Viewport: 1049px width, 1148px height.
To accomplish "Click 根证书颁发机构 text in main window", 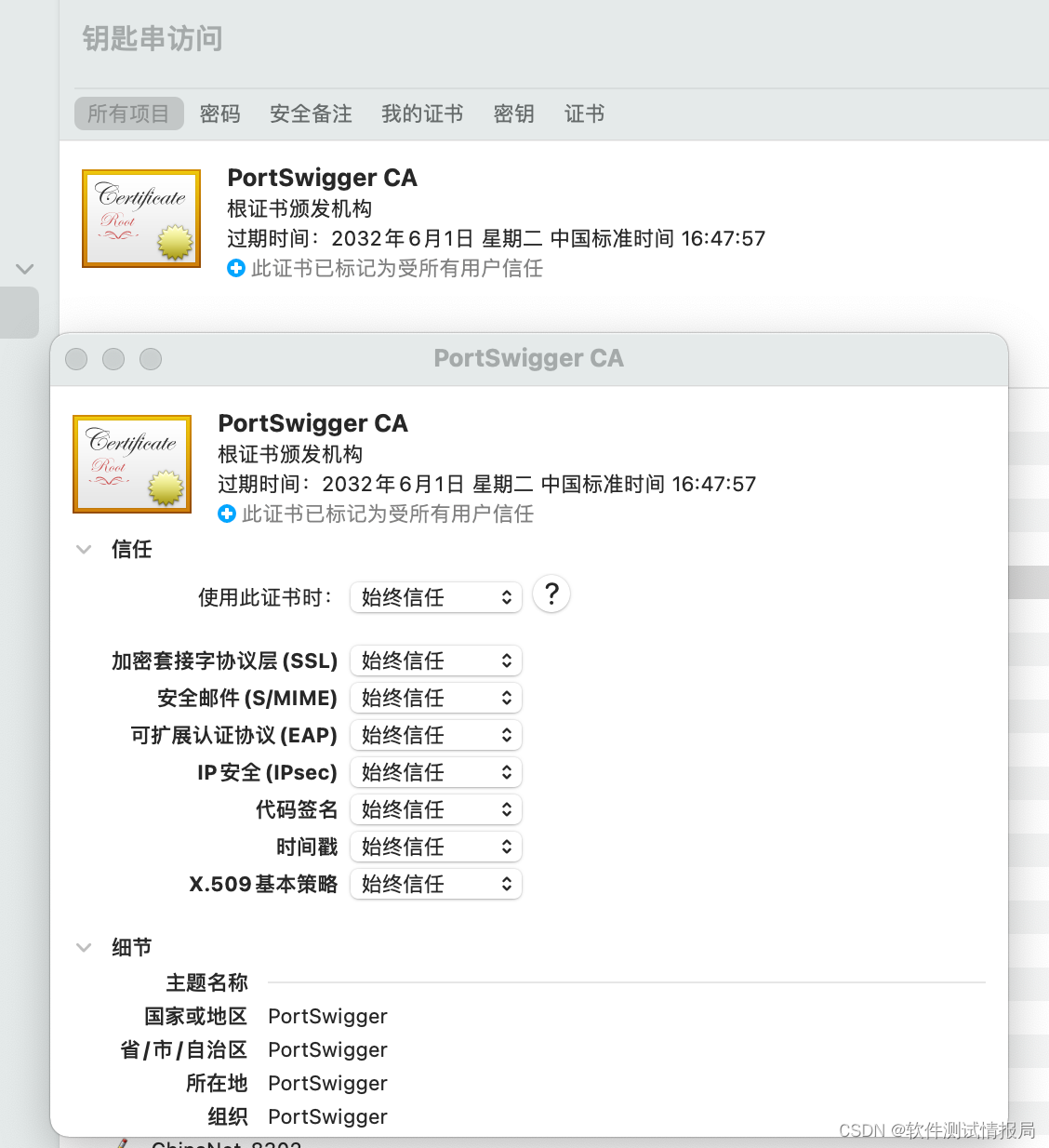I will (x=299, y=208).
